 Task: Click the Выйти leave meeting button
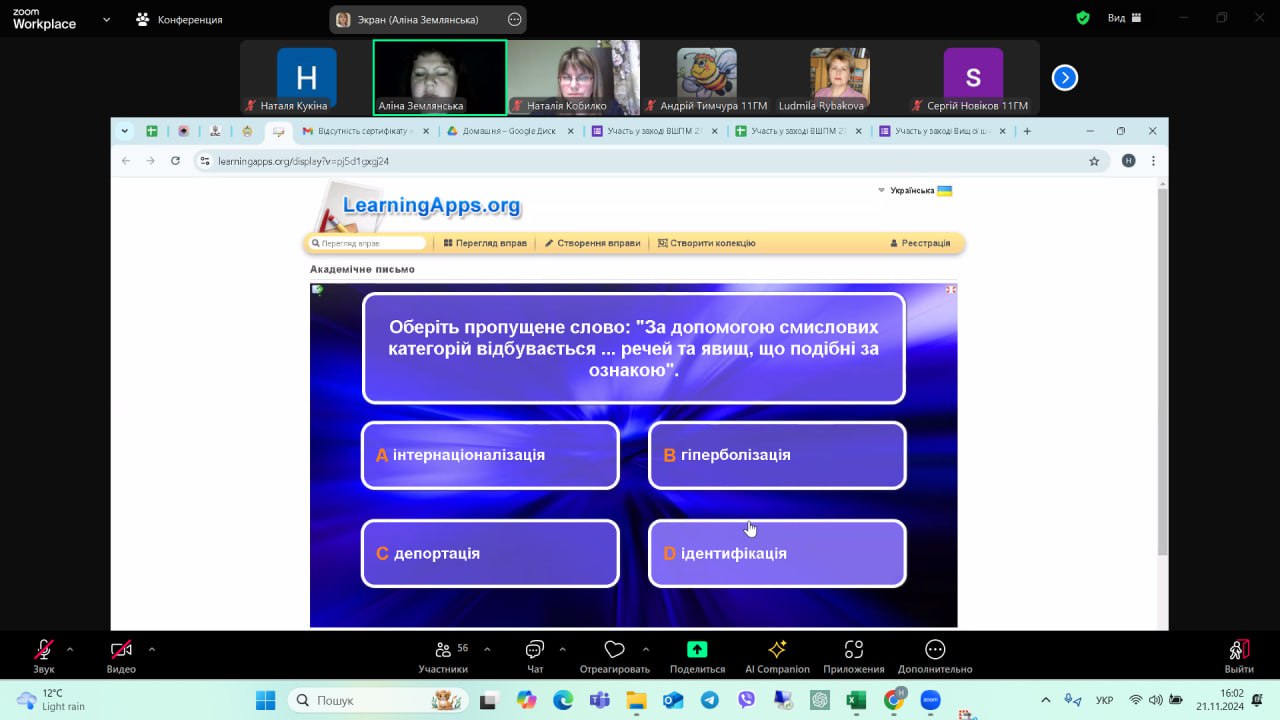(1239, 656)
